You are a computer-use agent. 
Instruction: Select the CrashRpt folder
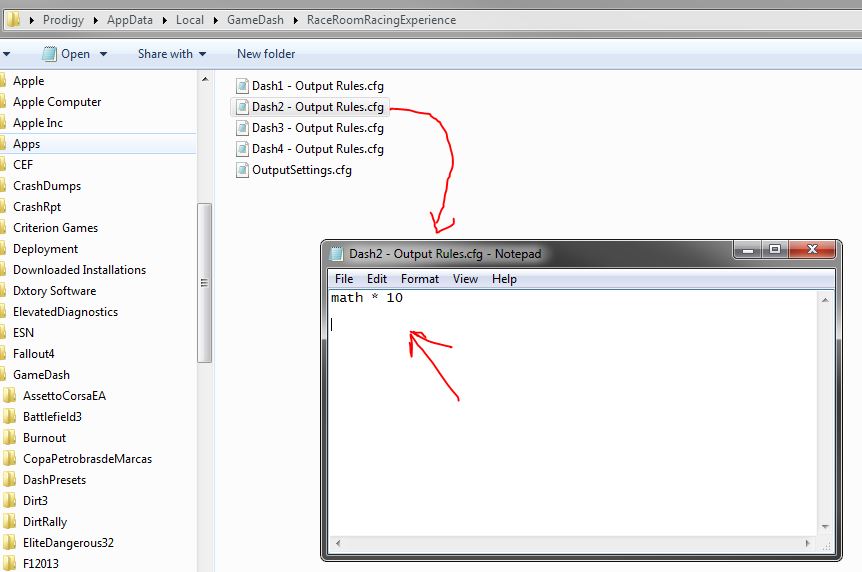[37, 207]
